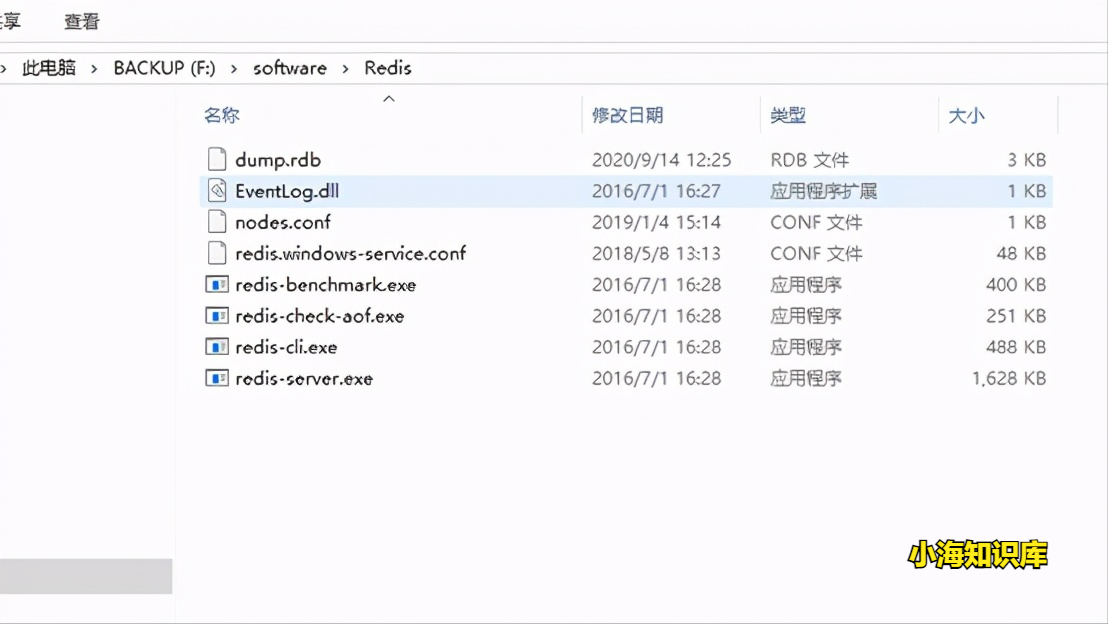Click the date 2016/7/1 16:27
The height and width of the screenshot is (624, 1108).
tap(656, 192)
